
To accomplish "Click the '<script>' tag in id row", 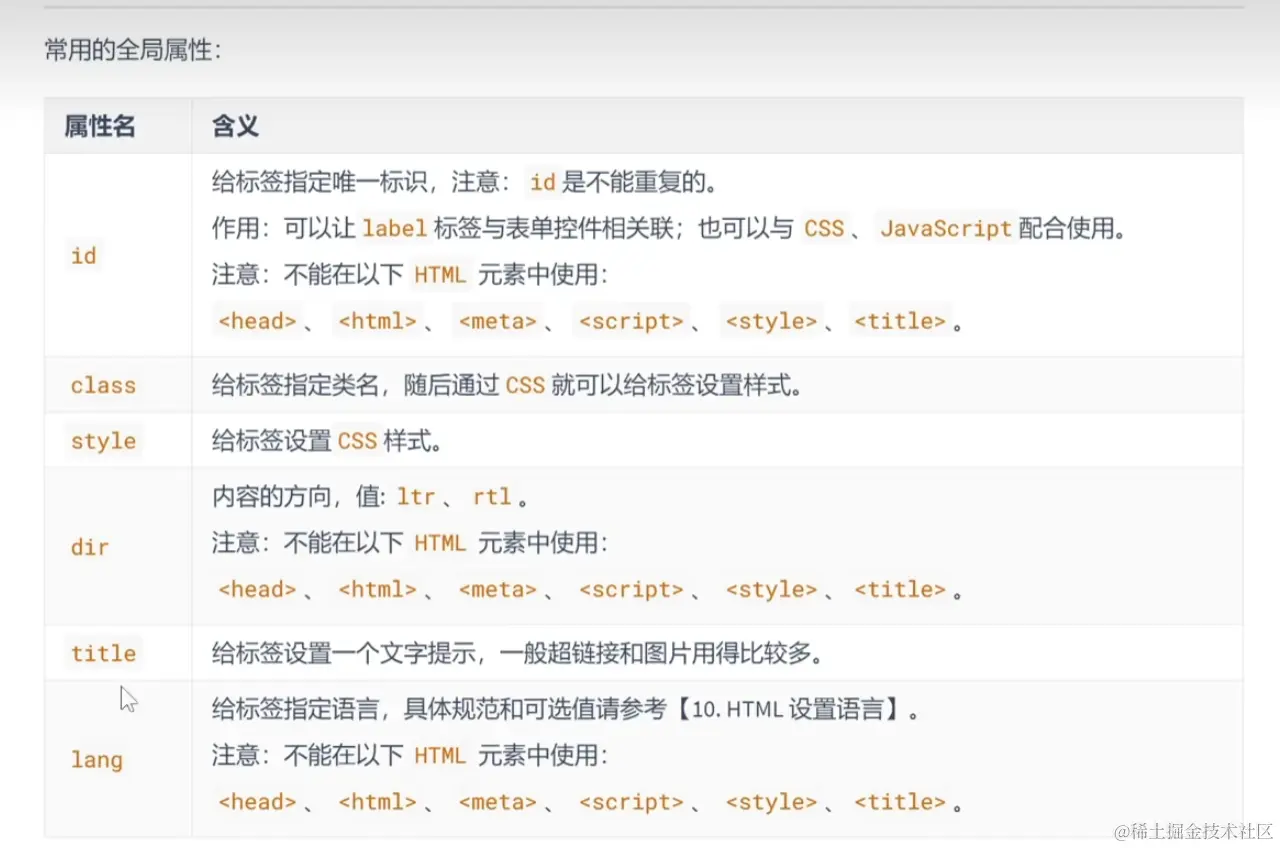I will pos(632,321).
